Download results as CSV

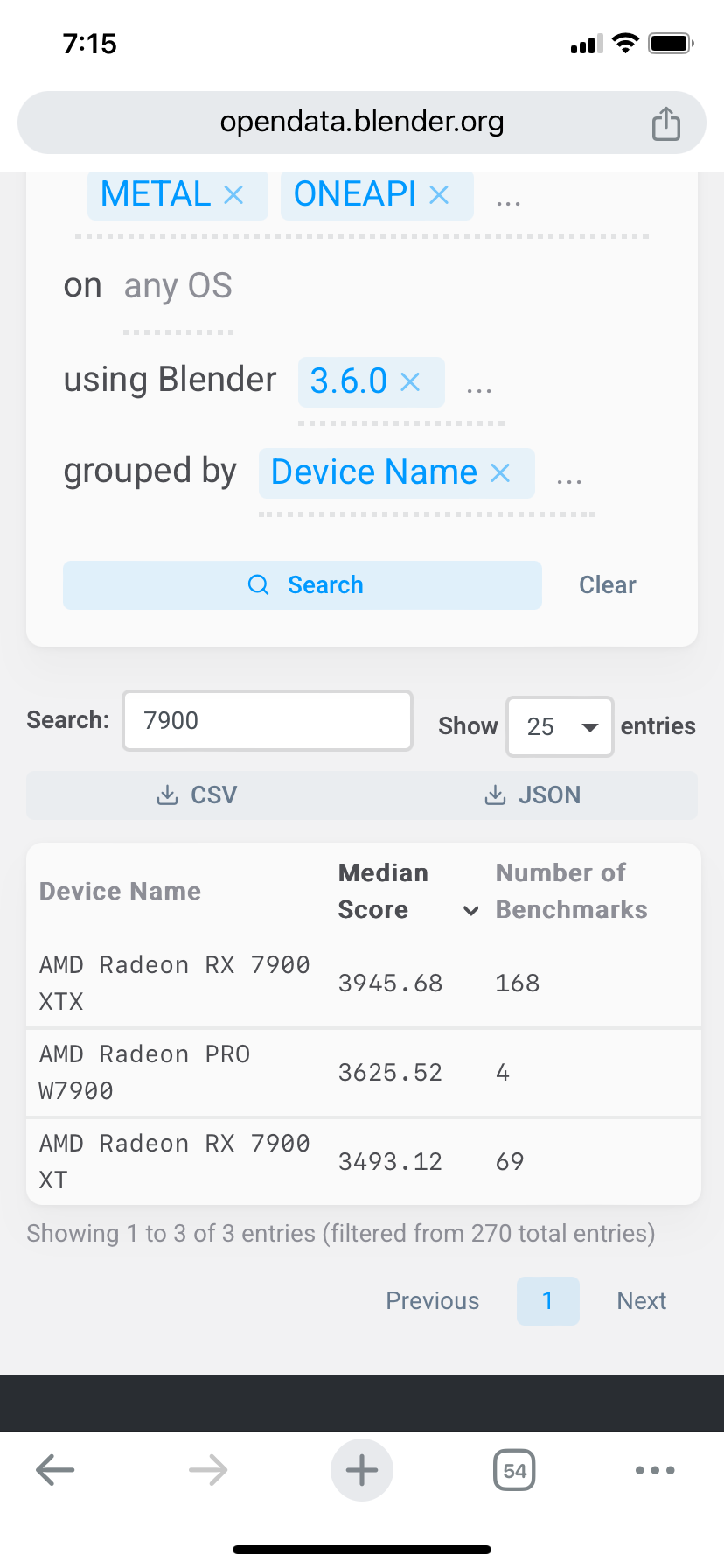197,794
